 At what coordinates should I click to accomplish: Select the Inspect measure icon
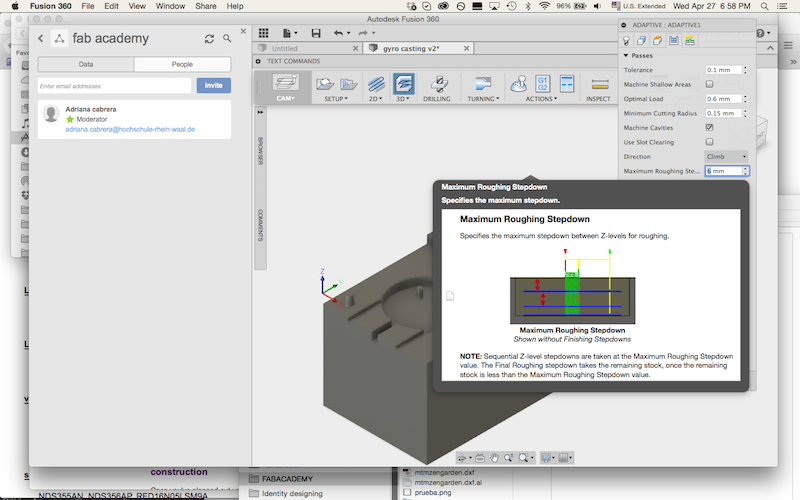coord(599,84)
